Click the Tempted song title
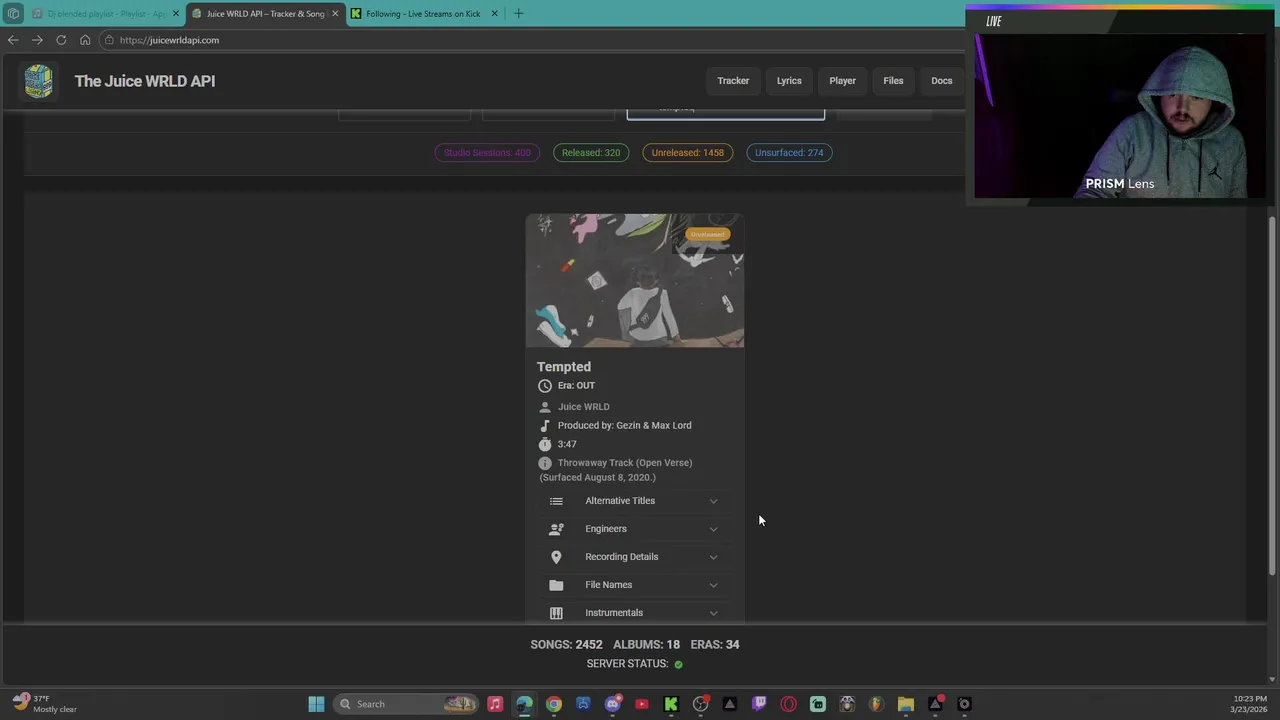The width and height of the screenshot is (1280, 720). 564,367
